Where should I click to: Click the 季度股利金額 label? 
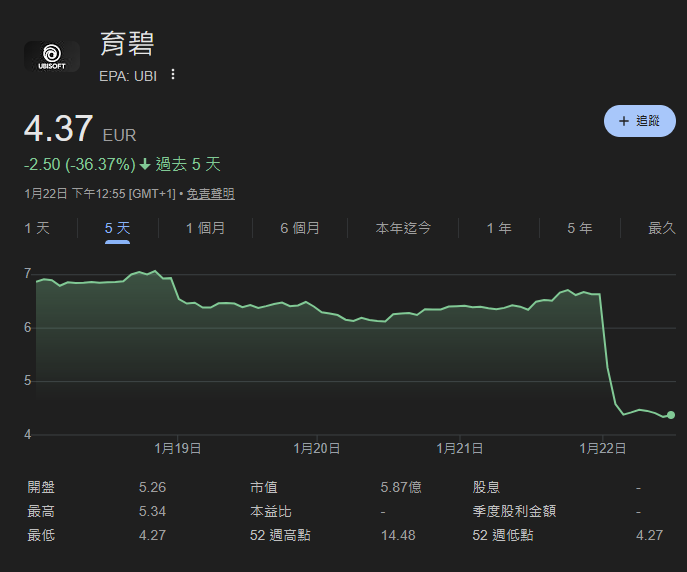tap(514, 511)
